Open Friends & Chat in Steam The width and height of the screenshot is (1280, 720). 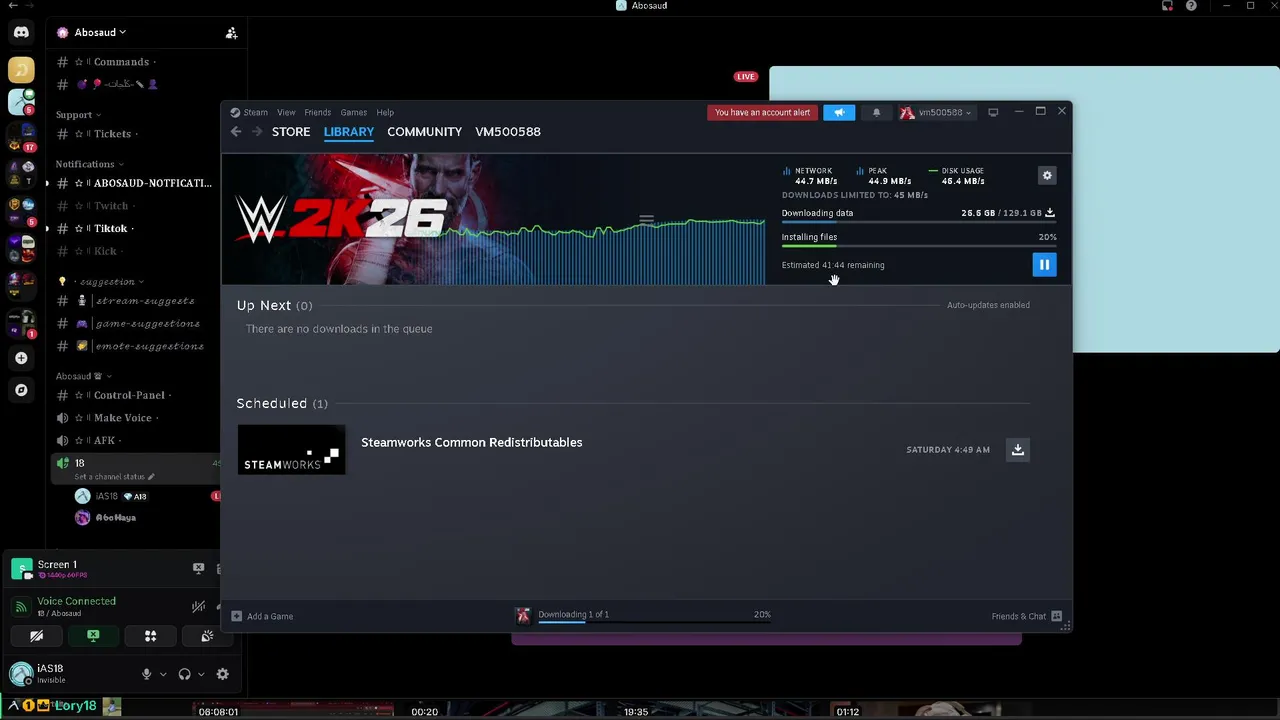point(1026,616)
